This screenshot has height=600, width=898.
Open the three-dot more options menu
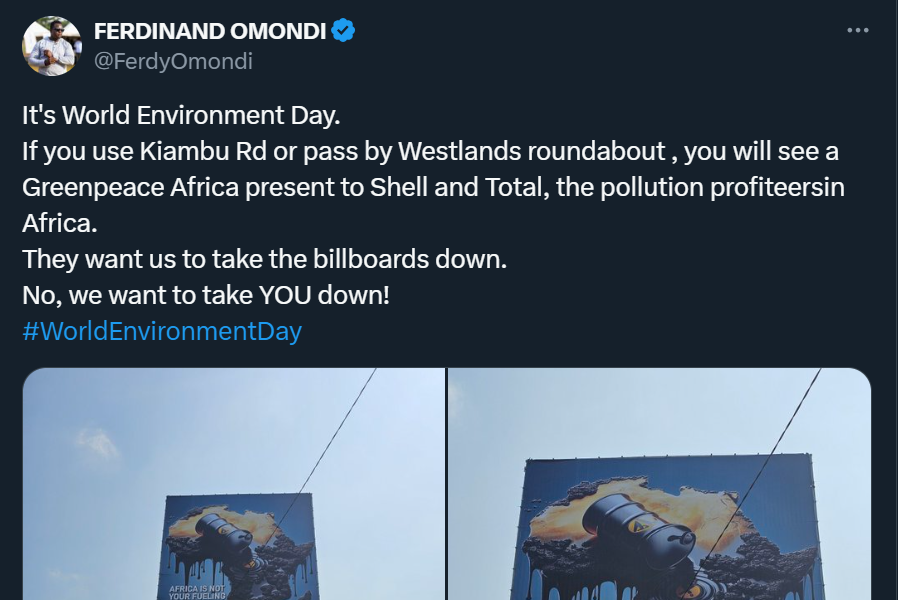point(857,30)
